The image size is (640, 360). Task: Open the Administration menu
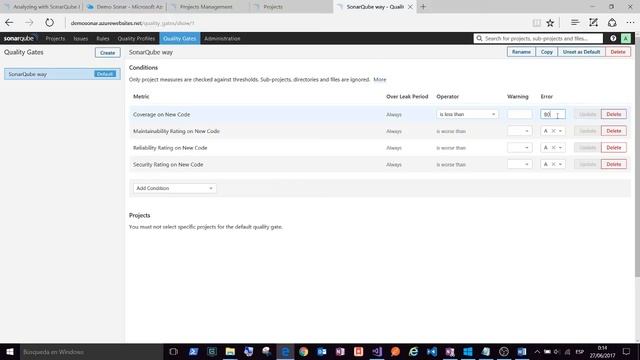pyautogui.click(x=222, y=38)
